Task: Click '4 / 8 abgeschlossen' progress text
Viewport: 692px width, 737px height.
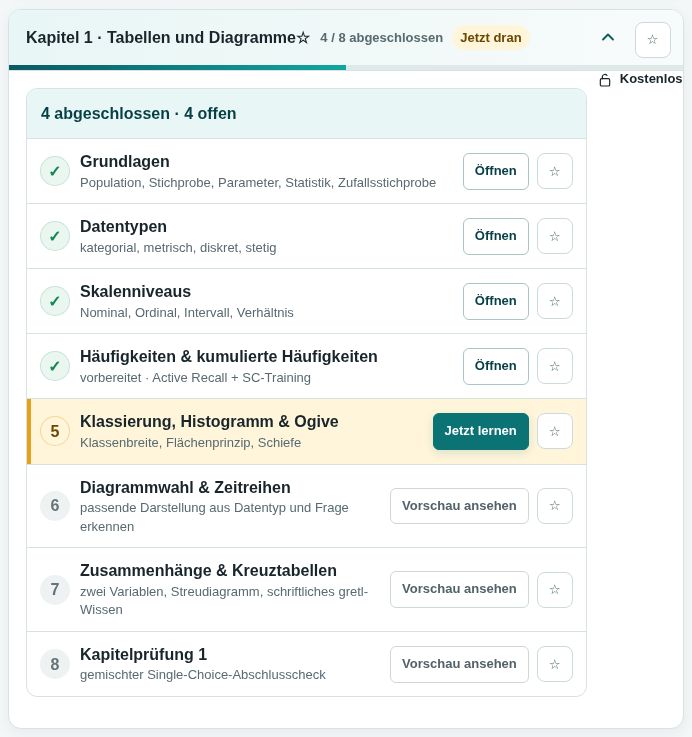Action: click(381, 38)
